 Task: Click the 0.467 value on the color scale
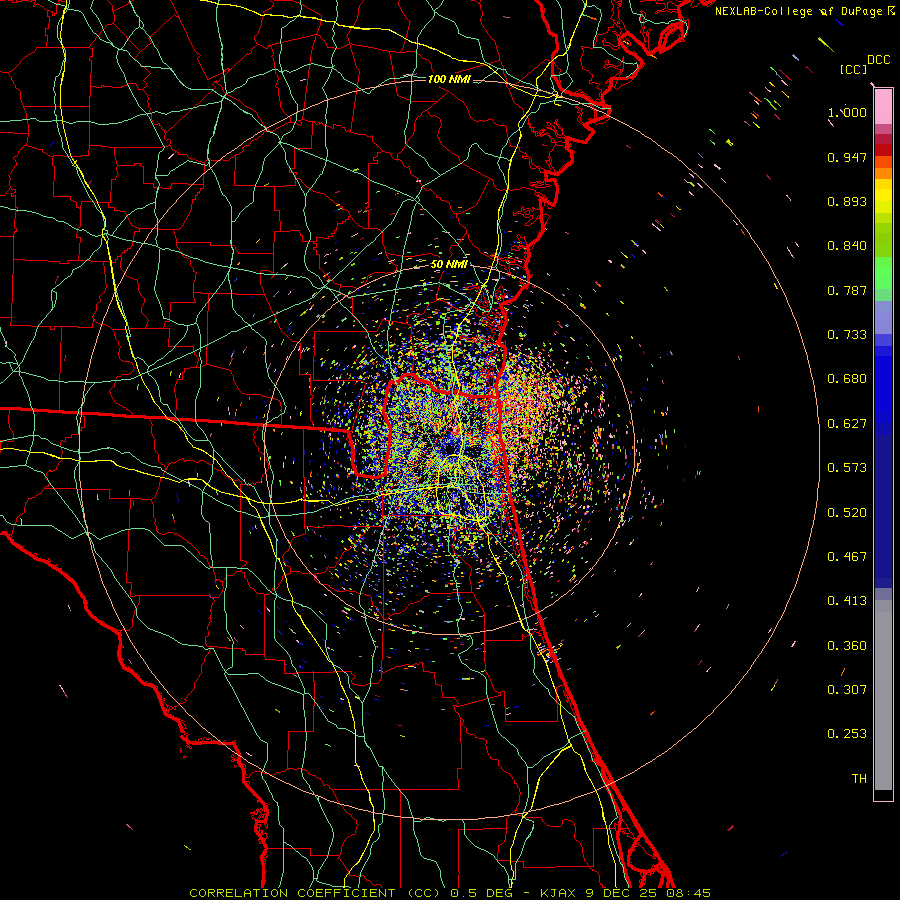847,557
